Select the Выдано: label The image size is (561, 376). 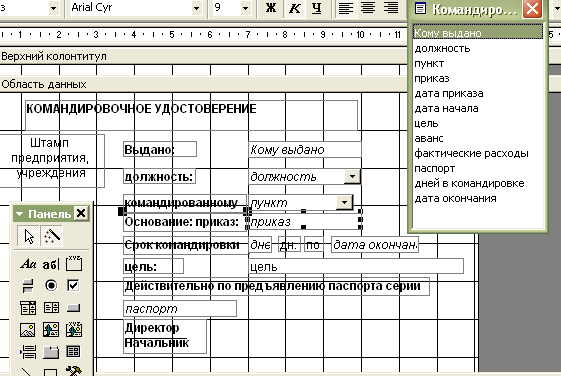pyautogui.click(x=160, y=149)
